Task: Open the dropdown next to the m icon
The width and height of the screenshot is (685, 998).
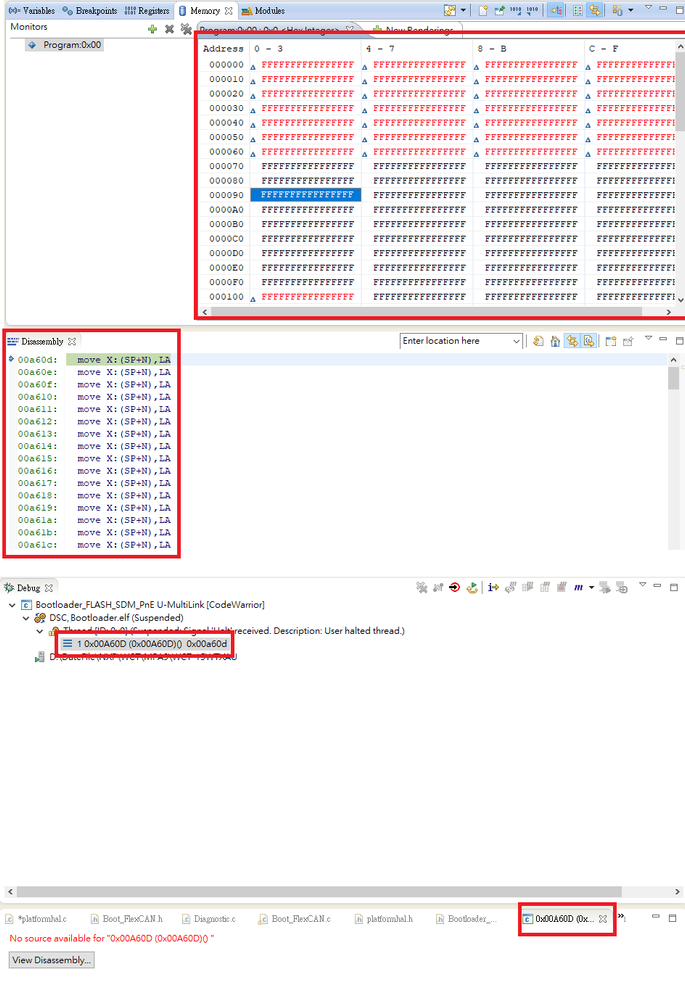Action: tap(591, 587)
